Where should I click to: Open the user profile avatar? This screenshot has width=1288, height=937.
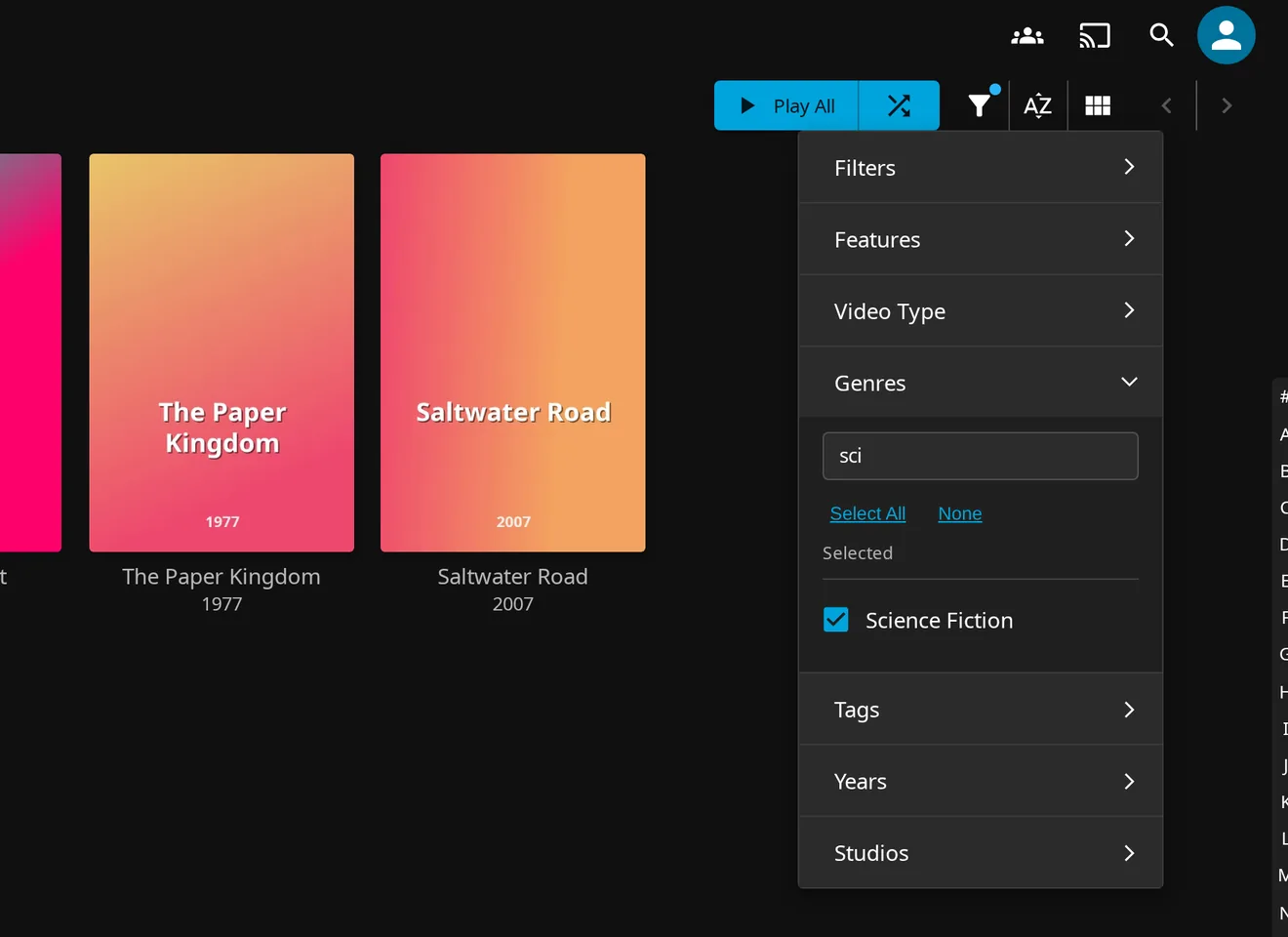(1227, 35)
